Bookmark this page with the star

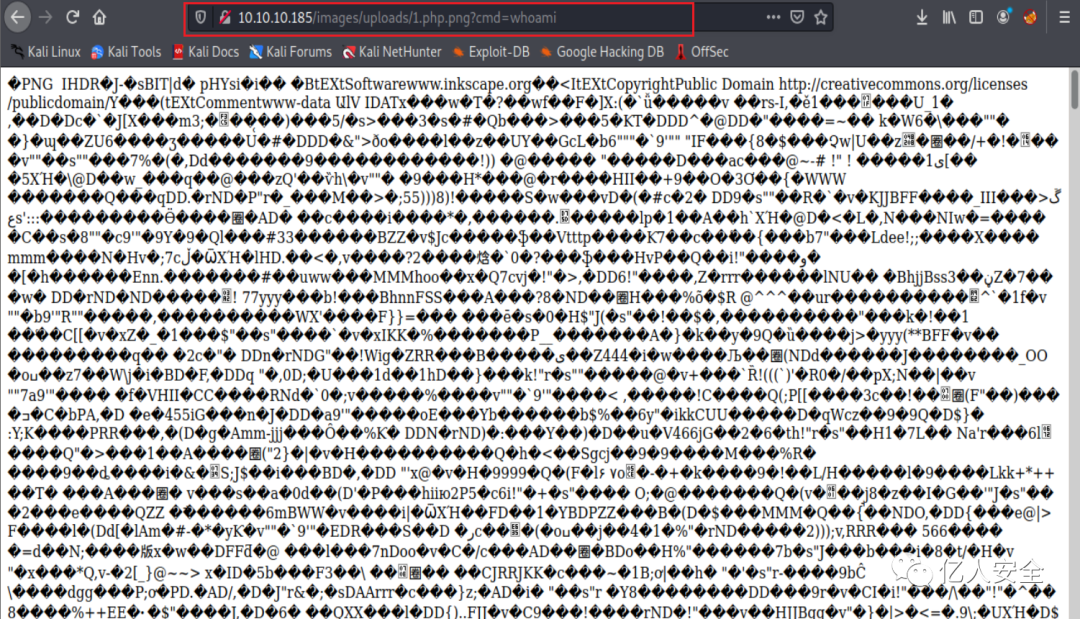tap(820, 17)
